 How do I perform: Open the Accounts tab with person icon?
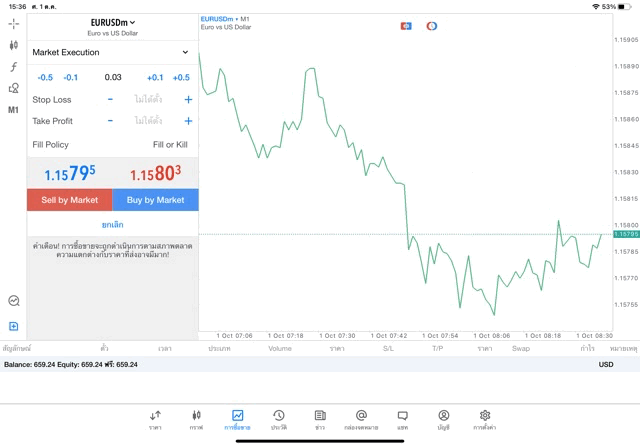444,420
